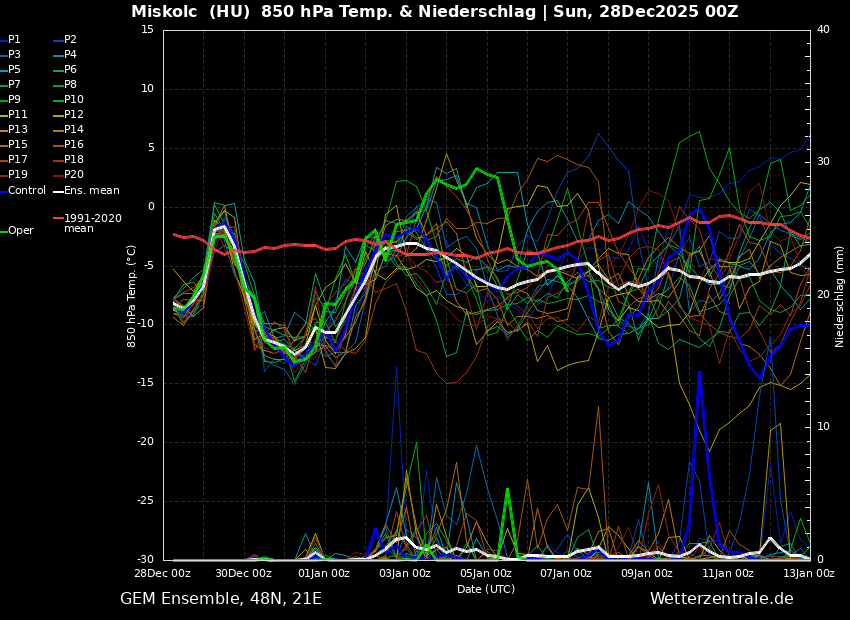The image size is (850, 620).
Task: Select the Ens. mean legend entry
Action: [x=91, y=190]
